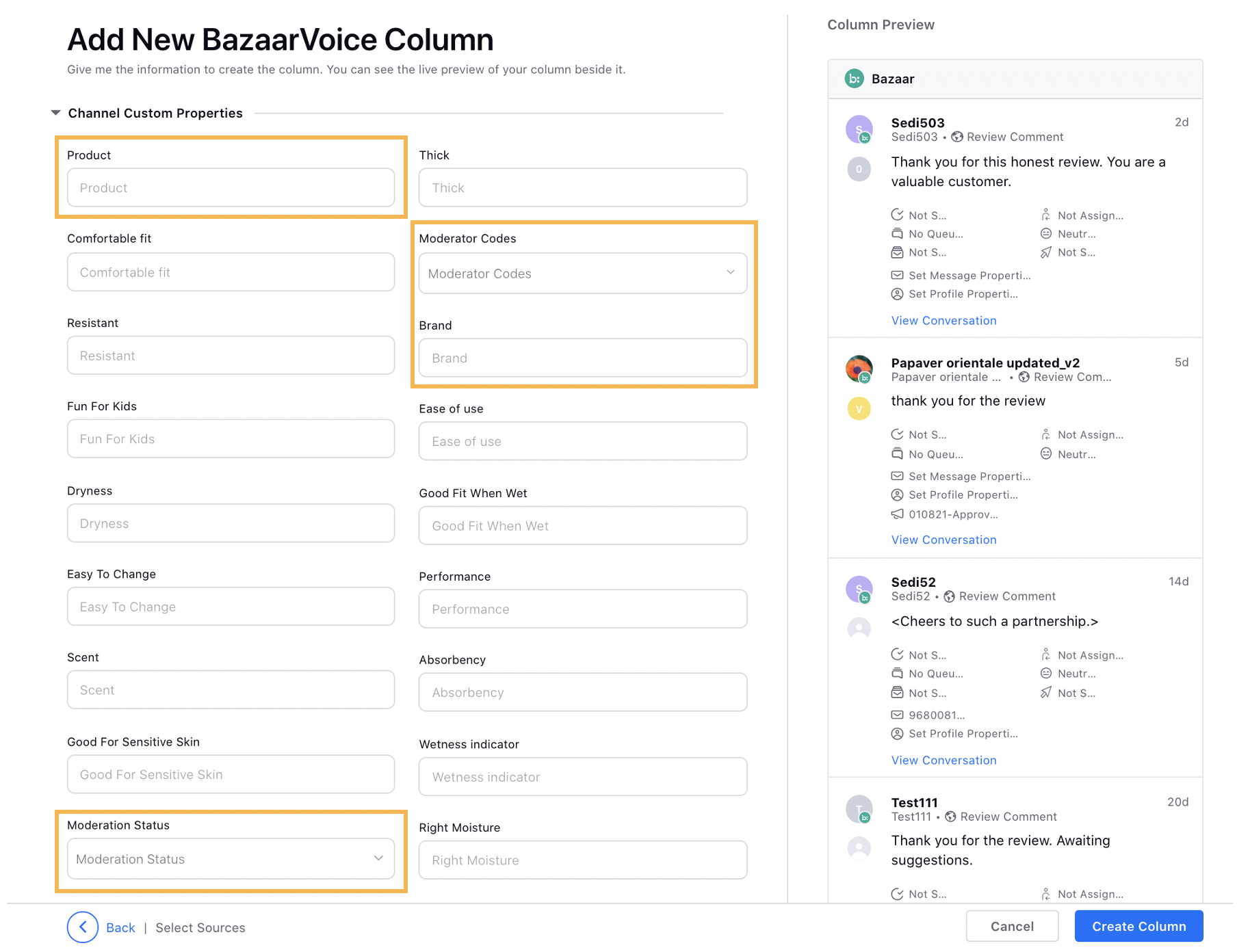Viewport: 1237px width, 952px height.
Task: Click the gray '0' agent avatar under Sedi503
Action: (859, 169)
